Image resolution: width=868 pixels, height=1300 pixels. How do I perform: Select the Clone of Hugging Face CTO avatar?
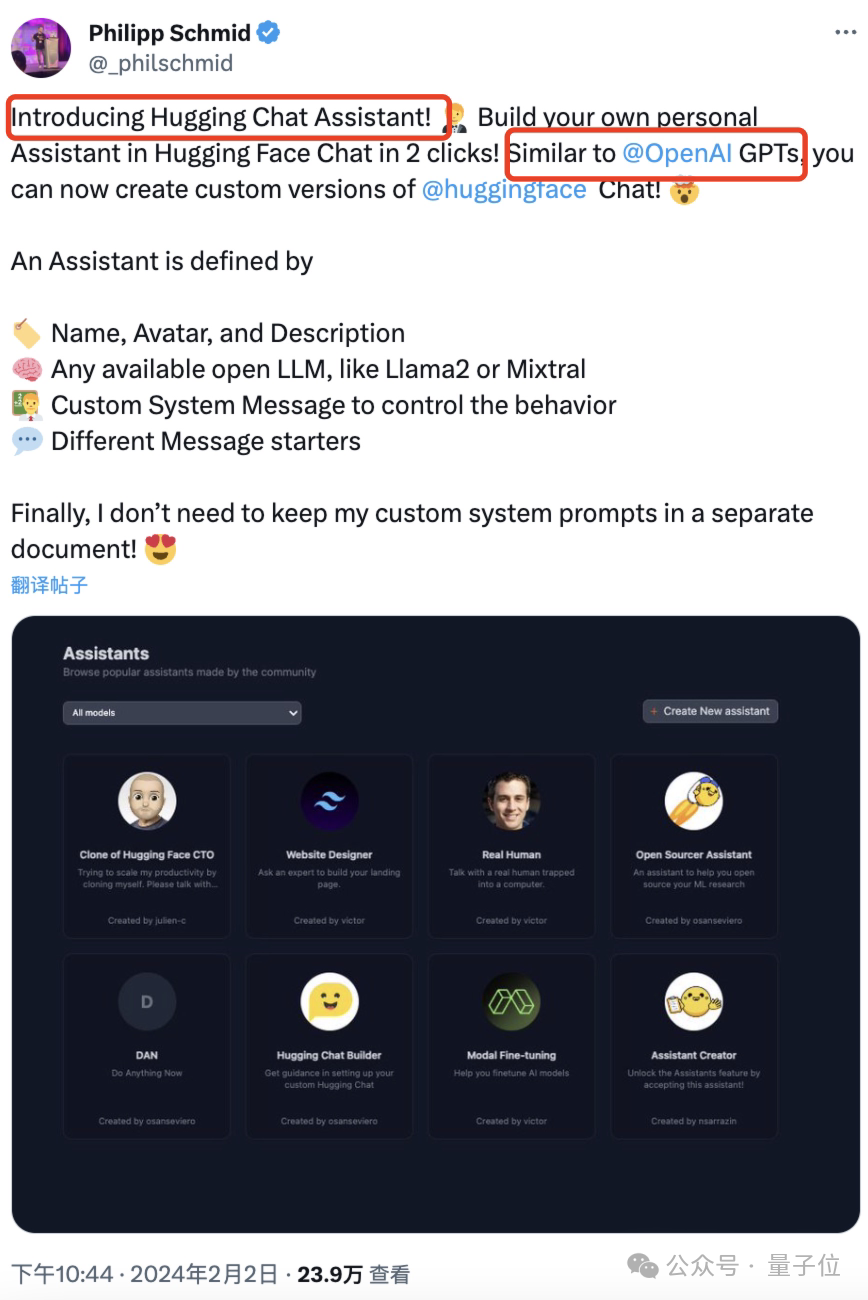pyautogui.click(x=146, y=798)
